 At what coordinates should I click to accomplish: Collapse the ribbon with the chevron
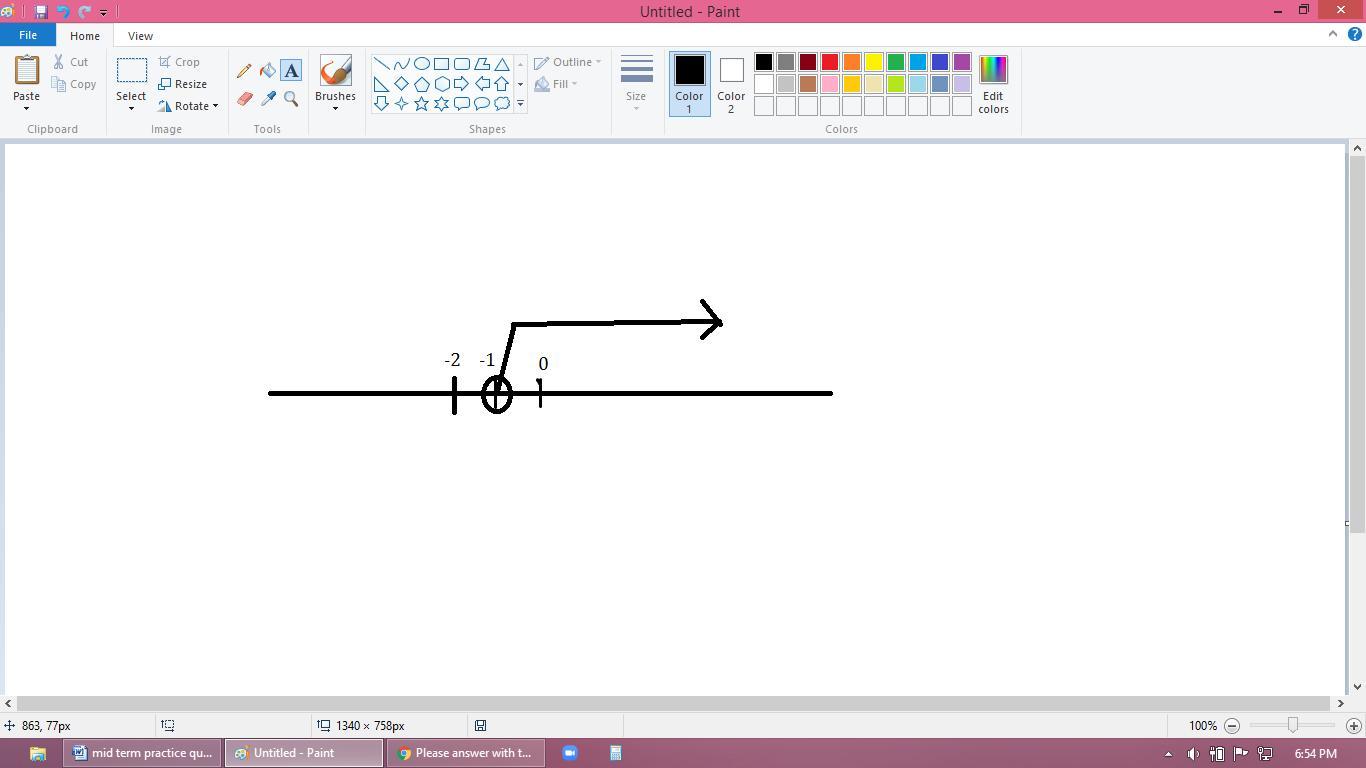coord(1332,34)
